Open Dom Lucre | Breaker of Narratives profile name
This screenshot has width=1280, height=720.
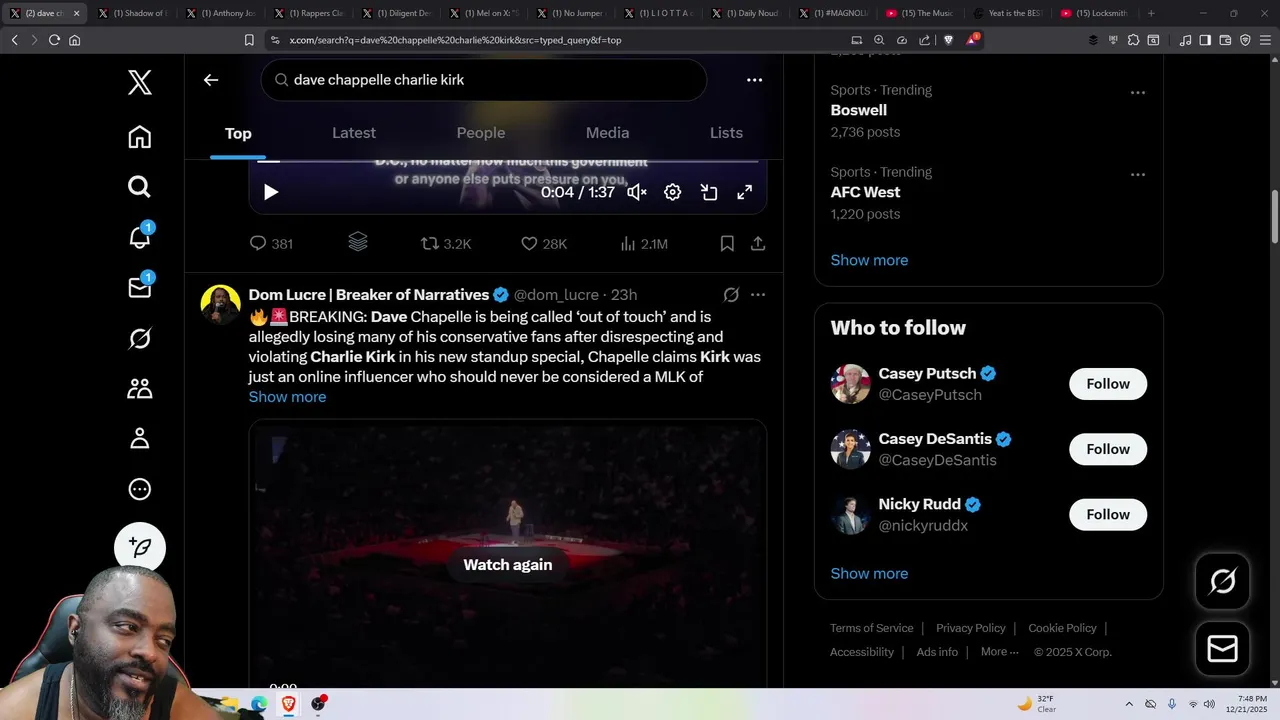coord(369,295)
